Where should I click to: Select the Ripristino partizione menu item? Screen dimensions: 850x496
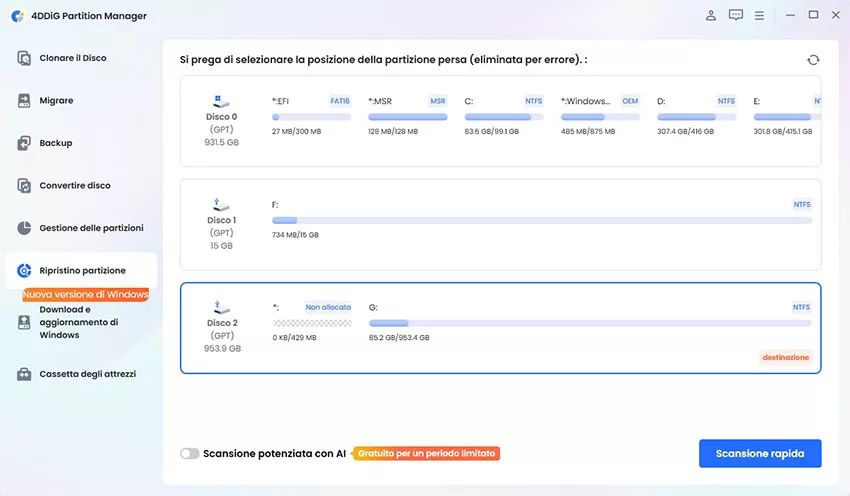(82, 271)
